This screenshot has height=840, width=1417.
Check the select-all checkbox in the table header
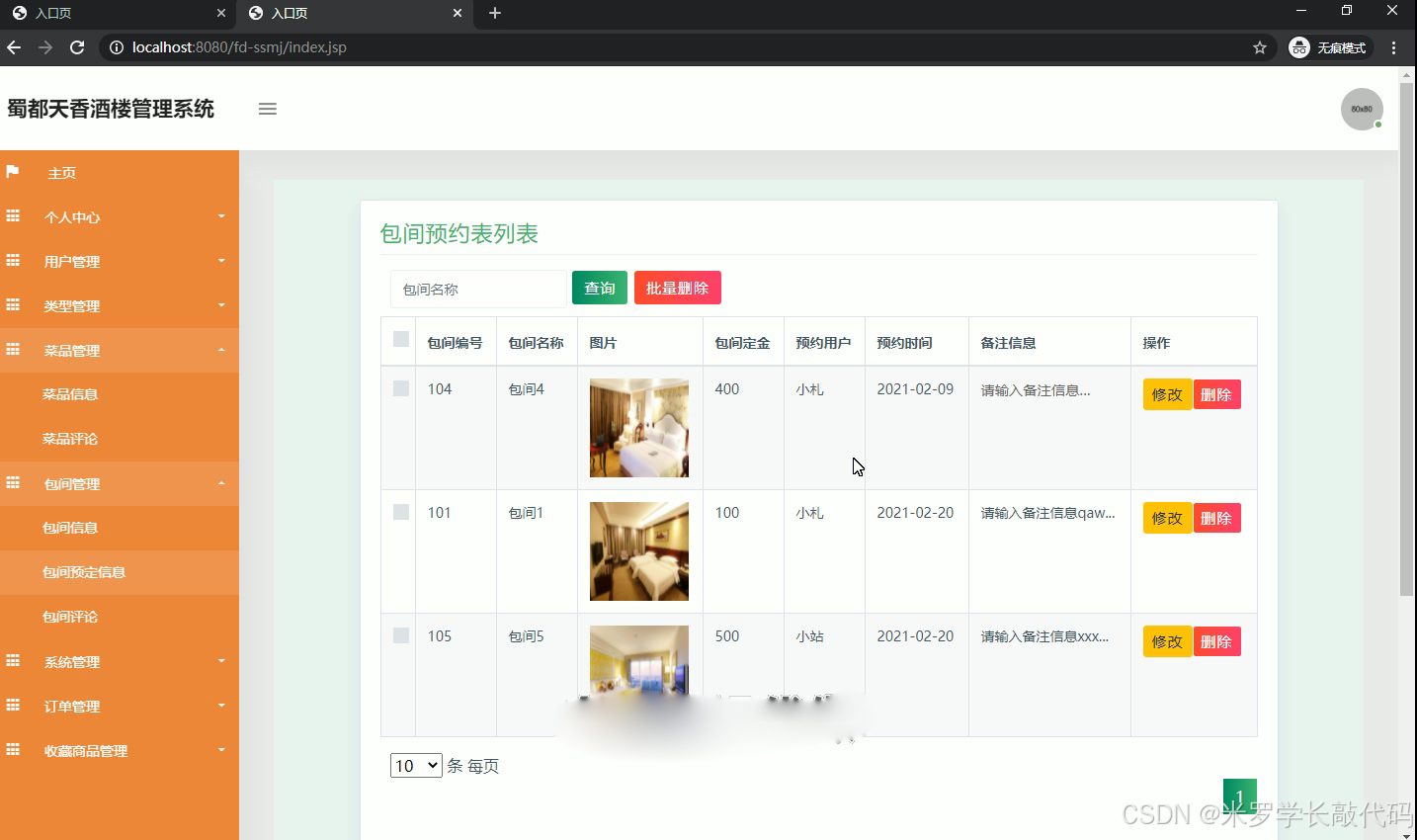[x=399, y=339]
